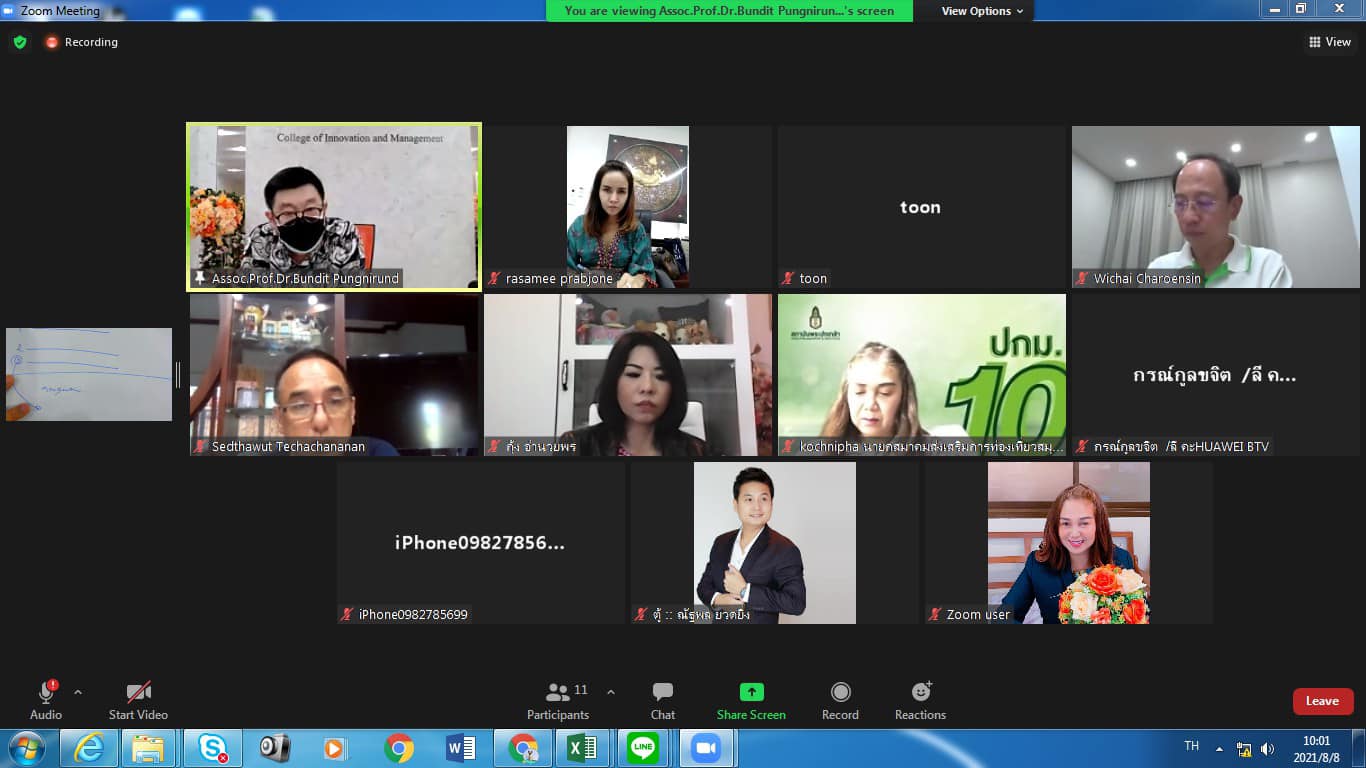Start recording with the Record button

tap(840, 700)
